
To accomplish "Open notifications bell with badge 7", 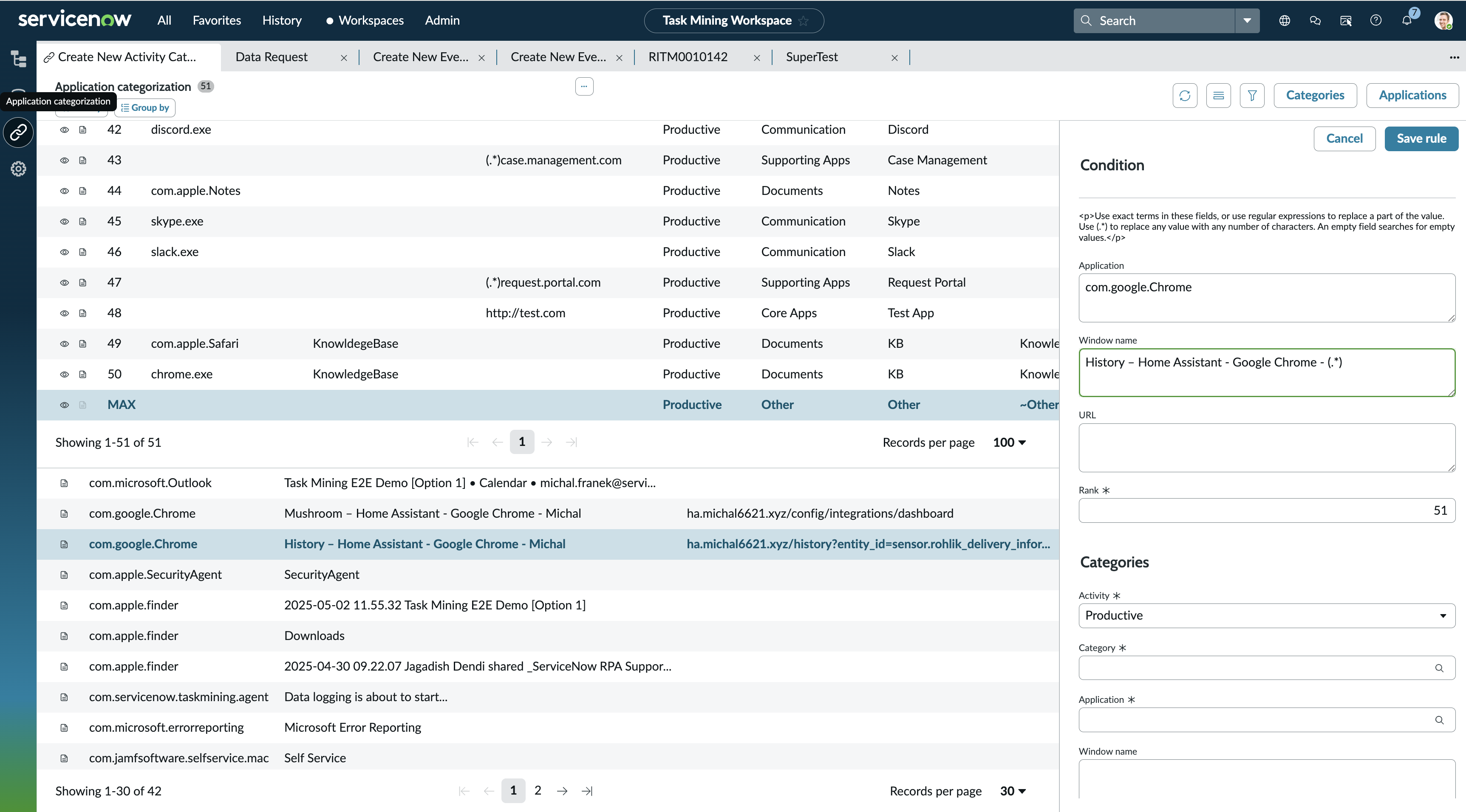I will point(1407,20).
